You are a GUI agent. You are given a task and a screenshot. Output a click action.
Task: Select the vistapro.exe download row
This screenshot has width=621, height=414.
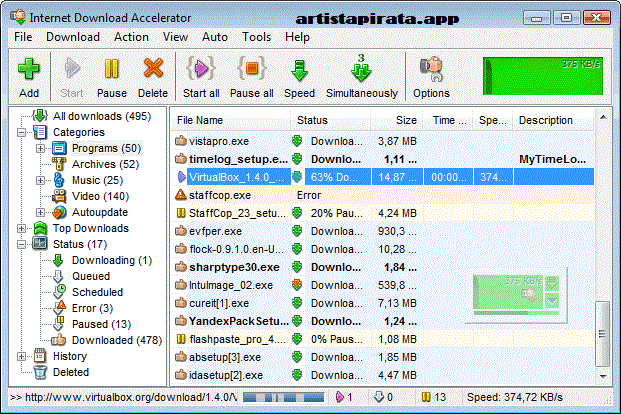pos(383,141)
